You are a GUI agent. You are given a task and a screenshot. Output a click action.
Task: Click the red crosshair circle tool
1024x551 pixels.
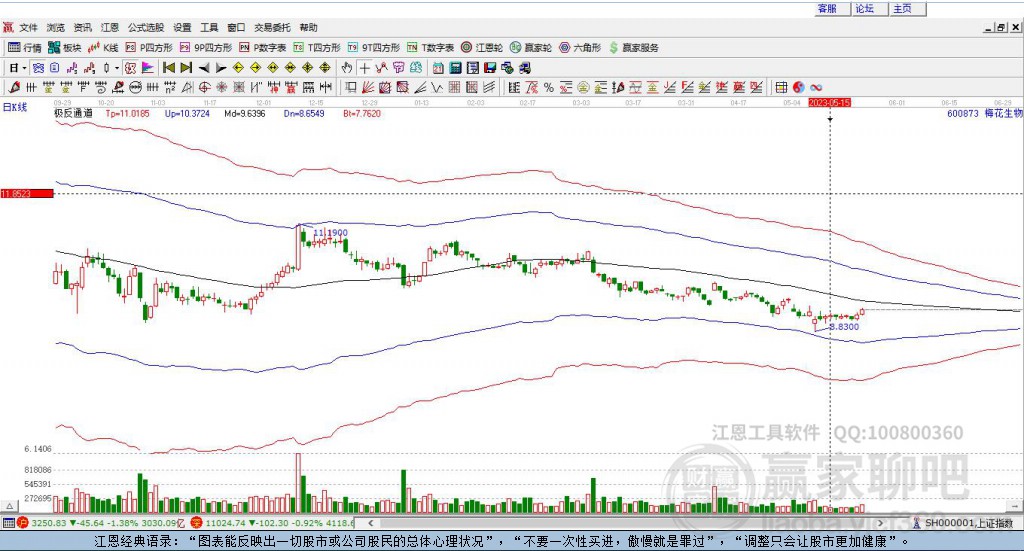click(x=204, y=87)
